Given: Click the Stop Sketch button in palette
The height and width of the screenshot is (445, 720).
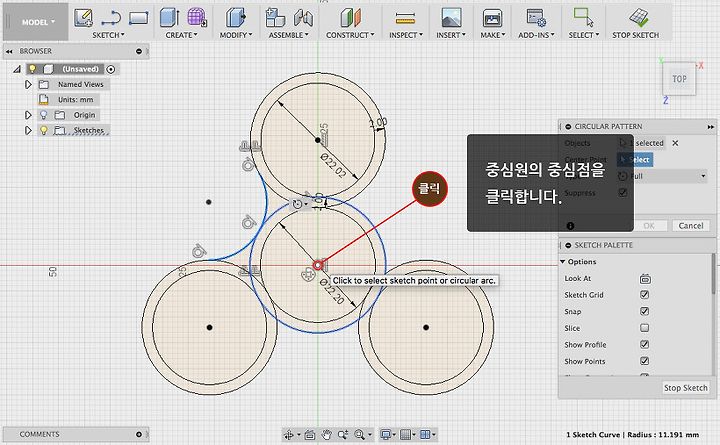Looking at the screenshot, I should point(686,388).
